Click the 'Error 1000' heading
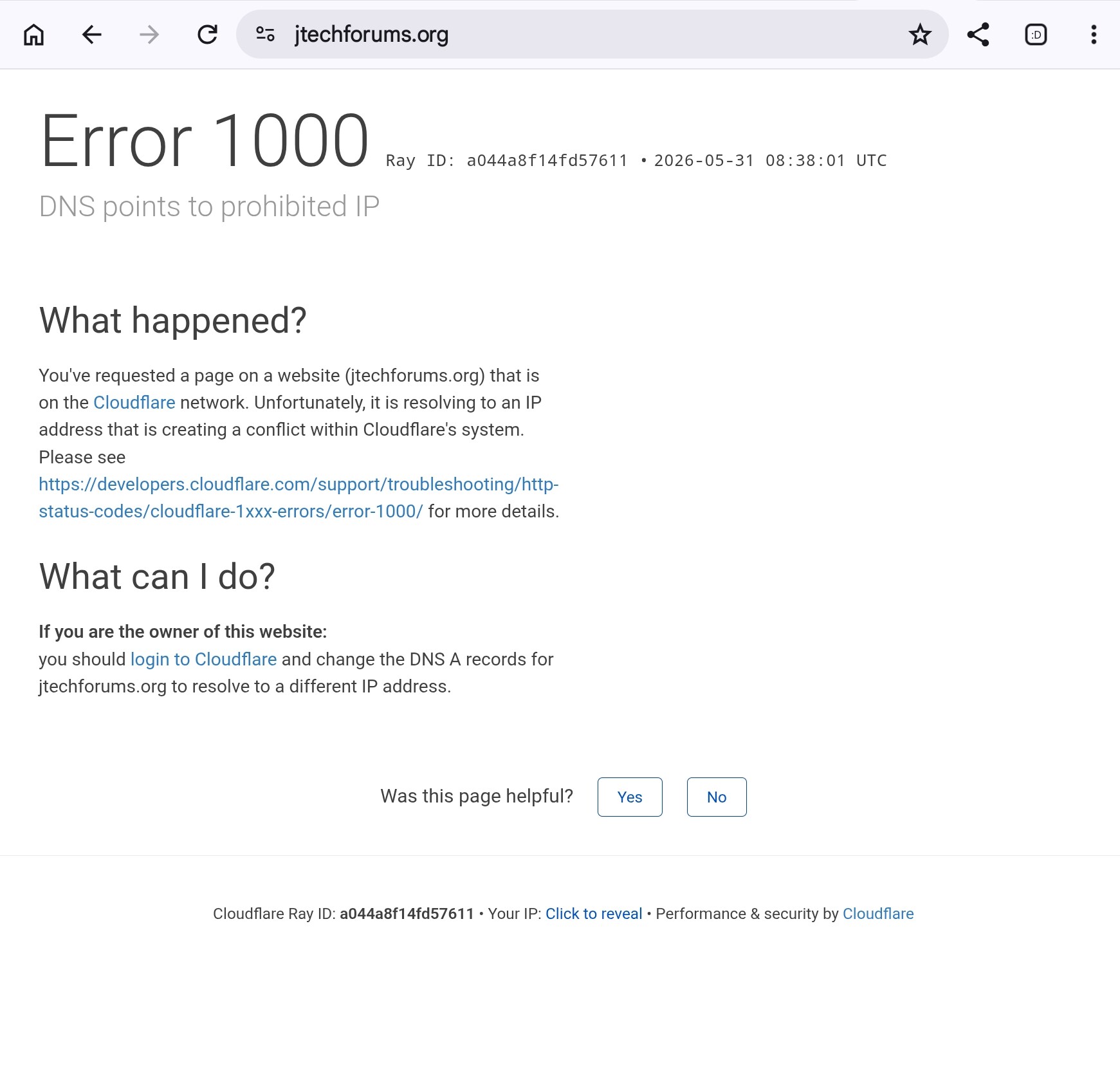Viewport: 1120px width, 1076px height. click(205, 141)
